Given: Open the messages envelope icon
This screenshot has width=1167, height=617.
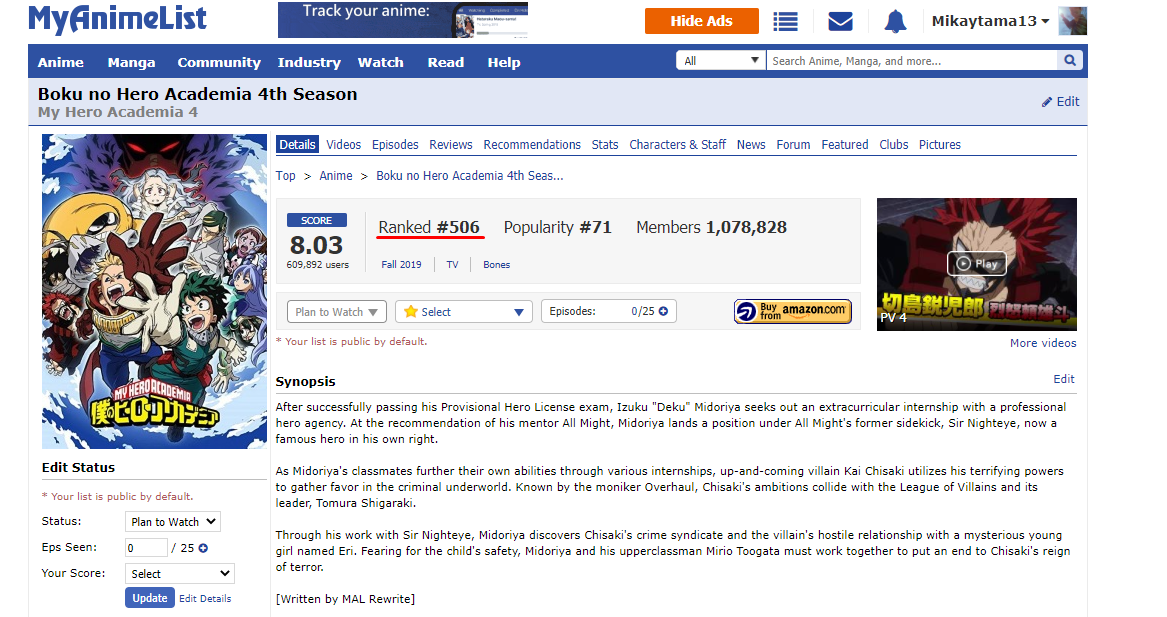Looking at the screenshot, I should click(840, 22).
